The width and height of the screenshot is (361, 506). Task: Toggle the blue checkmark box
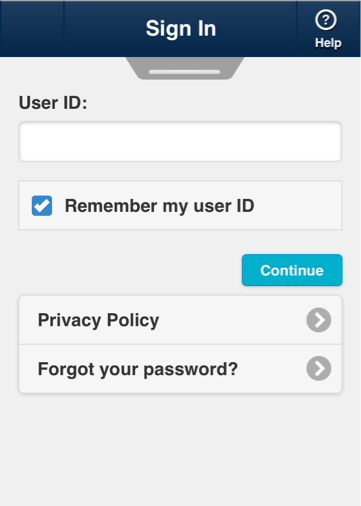pos(42,206)
